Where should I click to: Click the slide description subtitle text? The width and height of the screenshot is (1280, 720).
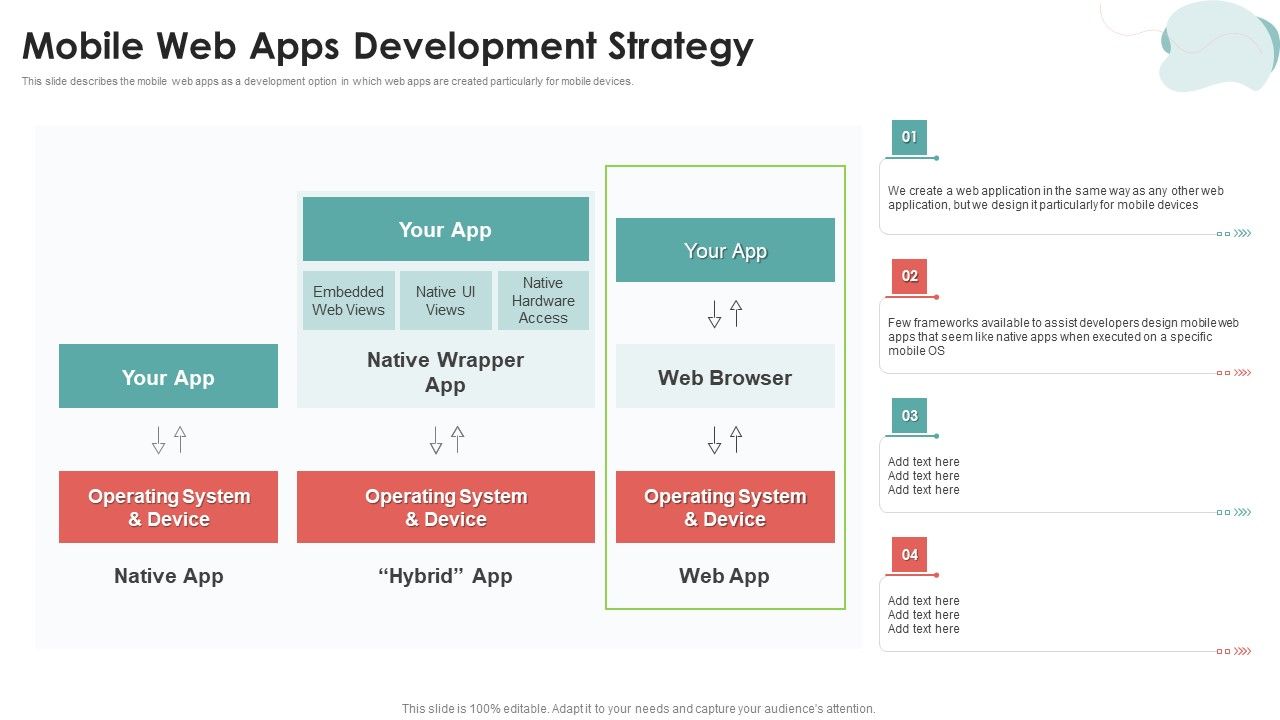point(328,82)
